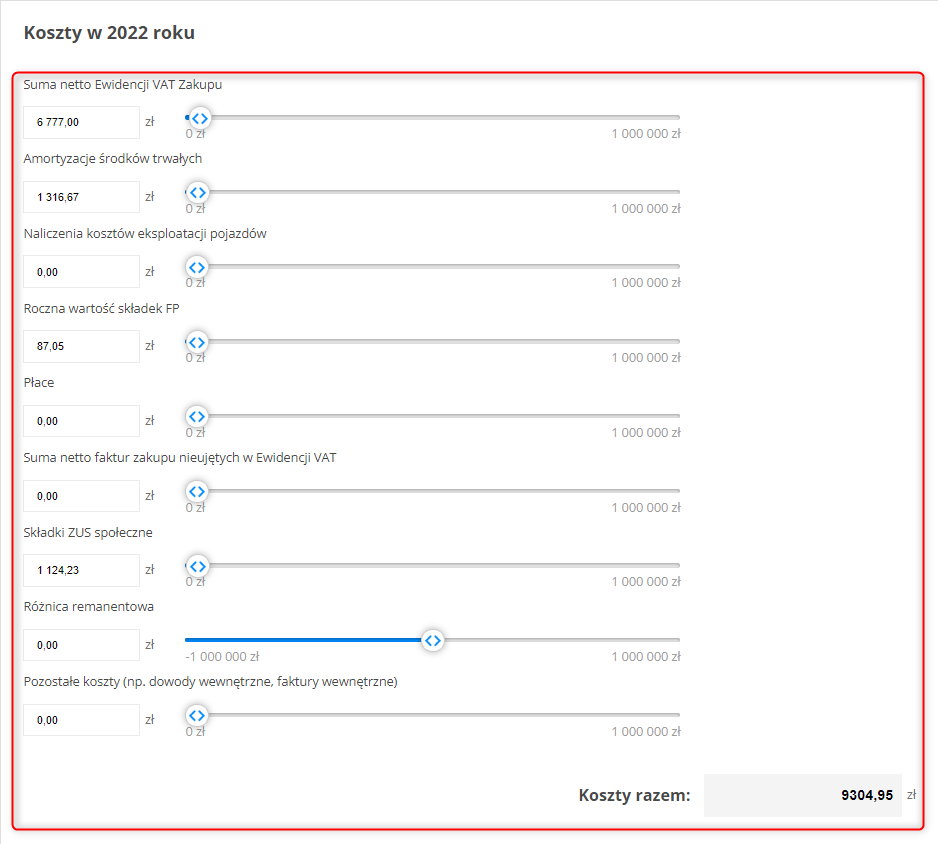This screenshot has width=938, height=844.
Task: Focus the Naliczenia kosztów eksploatacji pojazdów amount field
Action: click(81, 272)
